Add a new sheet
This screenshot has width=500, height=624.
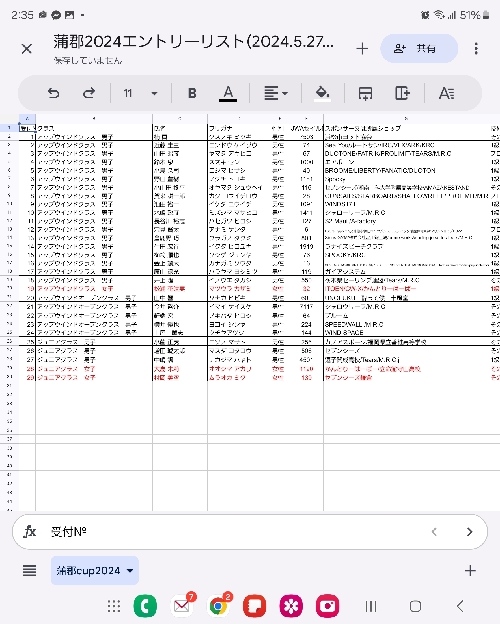coord(470,571)
